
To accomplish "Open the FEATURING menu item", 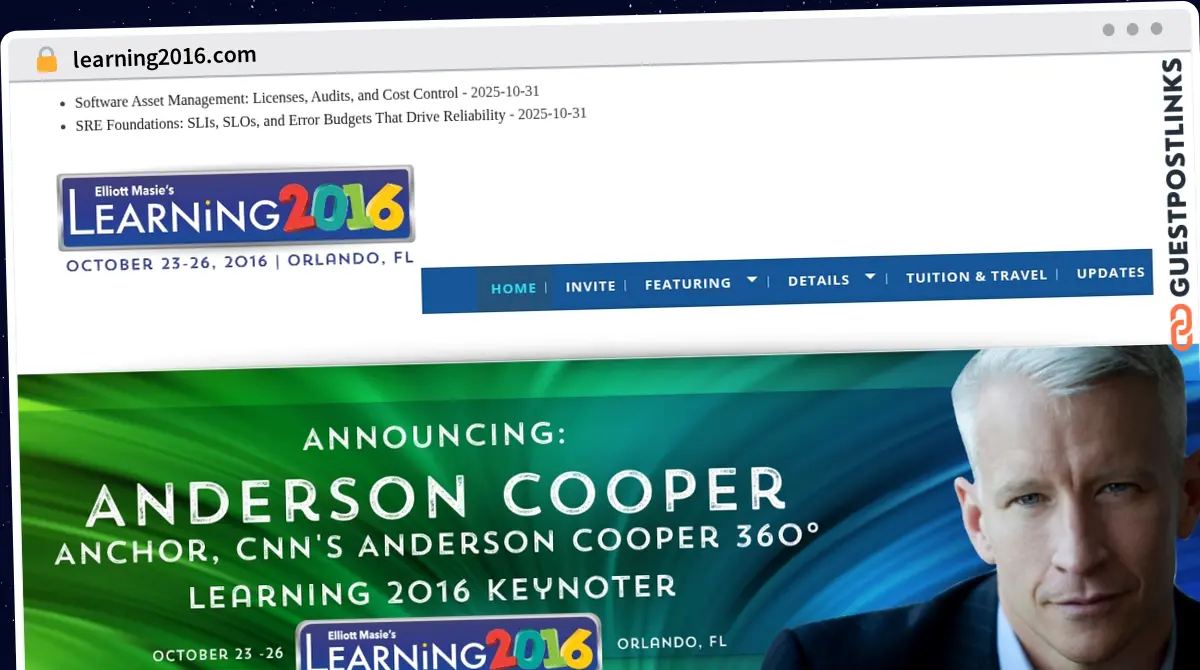I will click(x=688, y=284).
